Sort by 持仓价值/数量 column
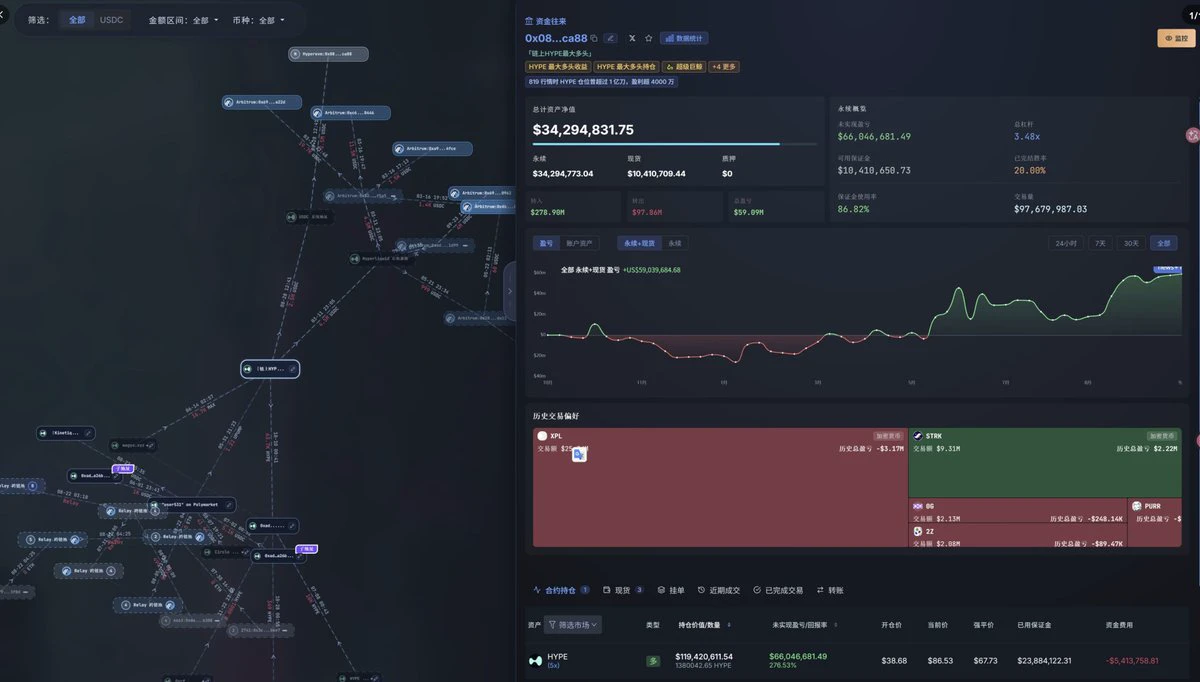The width and height of the screenshot is (1200, 682). pyautogui.click(x=704, y=625)
